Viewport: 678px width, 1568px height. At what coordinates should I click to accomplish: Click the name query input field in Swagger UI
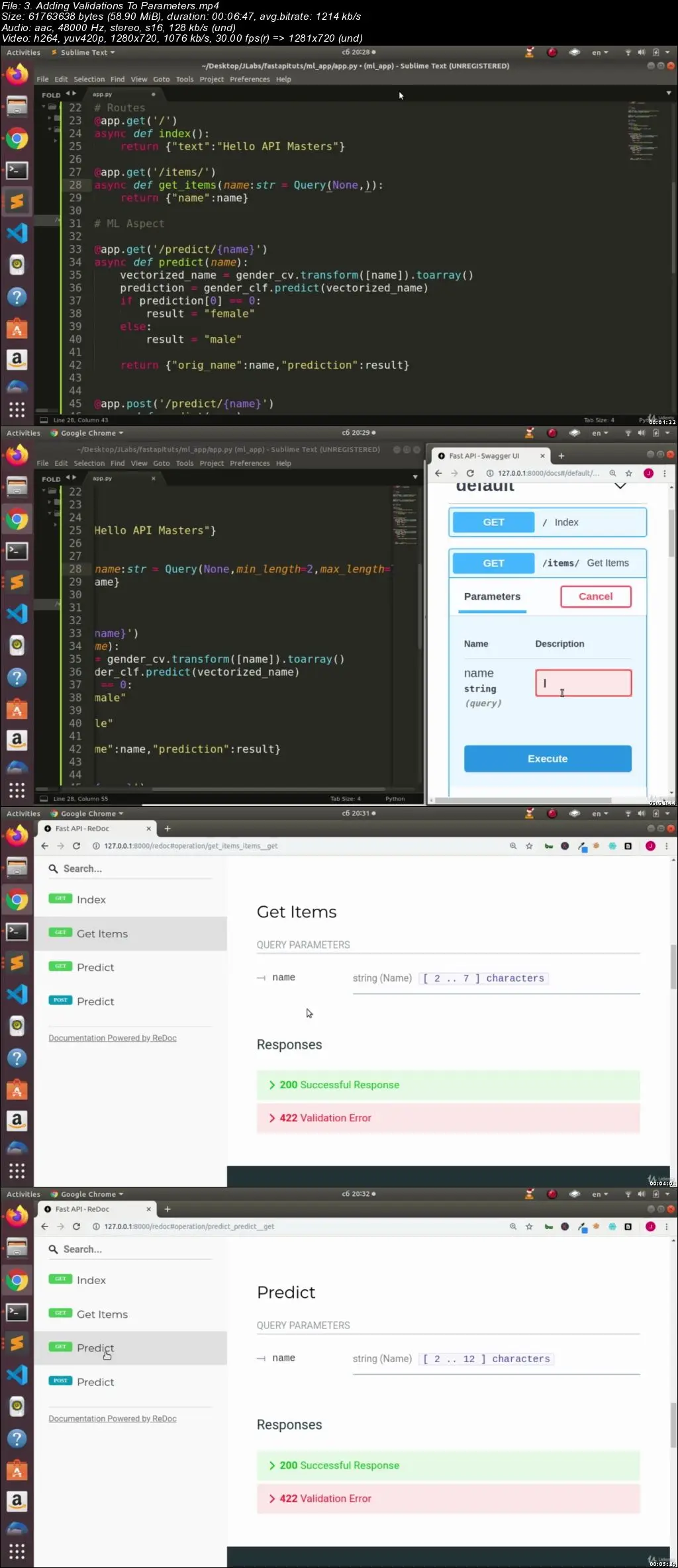583,683
